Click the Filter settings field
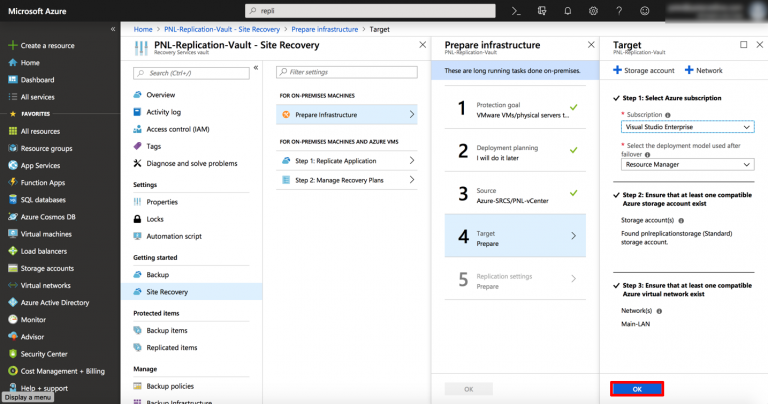768x404 pixels. [347, 72]
